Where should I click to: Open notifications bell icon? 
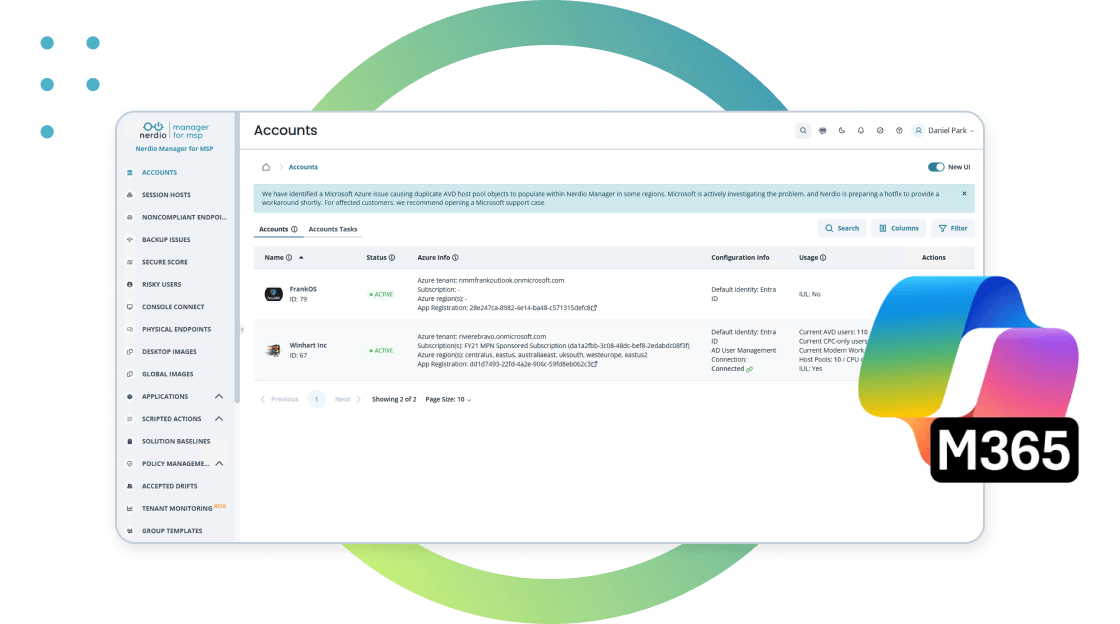[860, 131]
